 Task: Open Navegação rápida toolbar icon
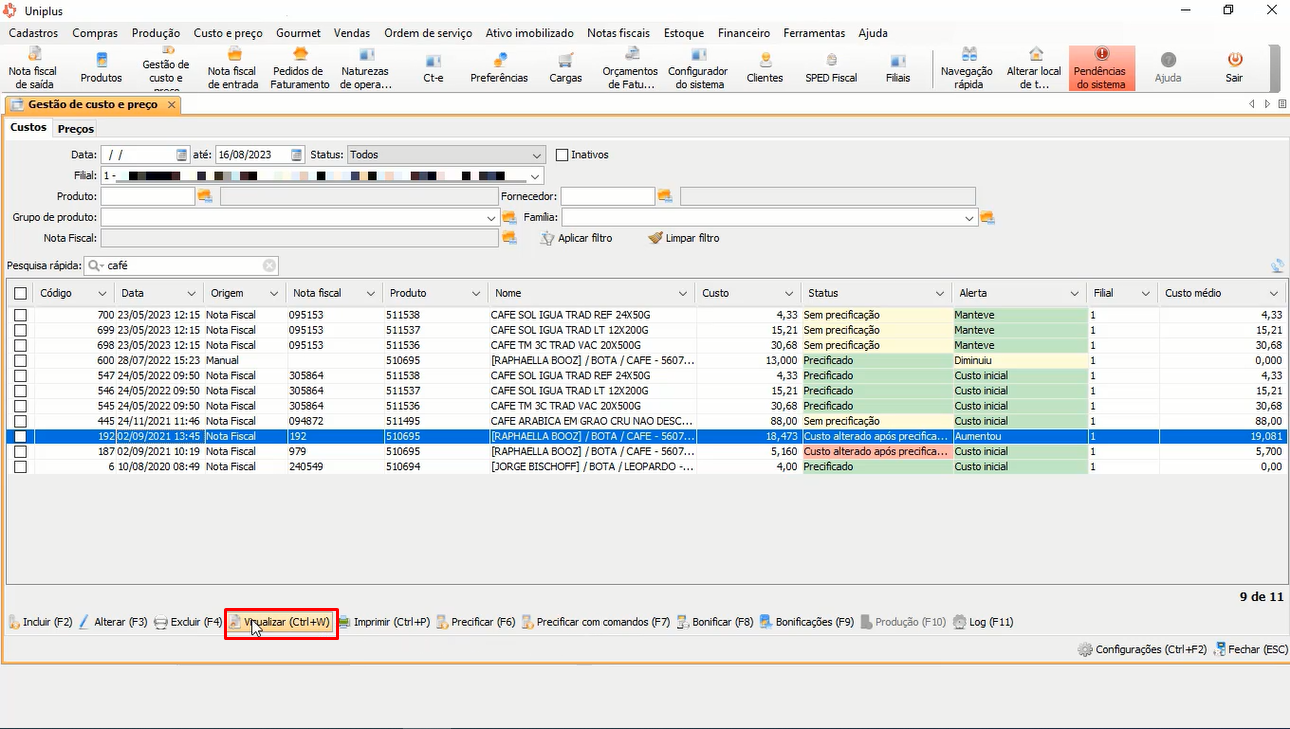pyautogui.click(x=967, y=68)
